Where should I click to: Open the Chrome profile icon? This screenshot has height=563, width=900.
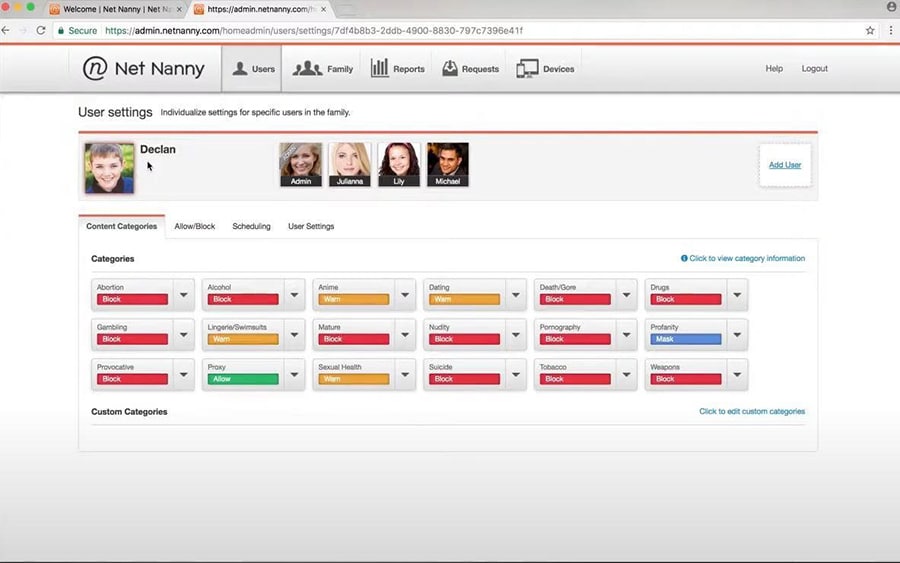(891, 7)
